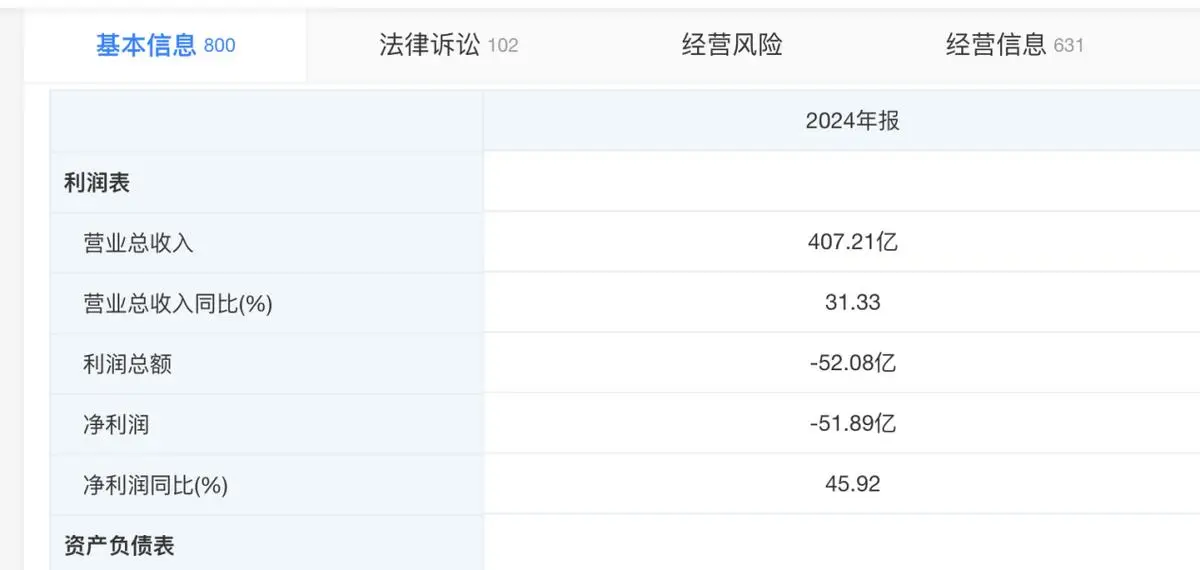Open the 基本信息 tab

165,45
